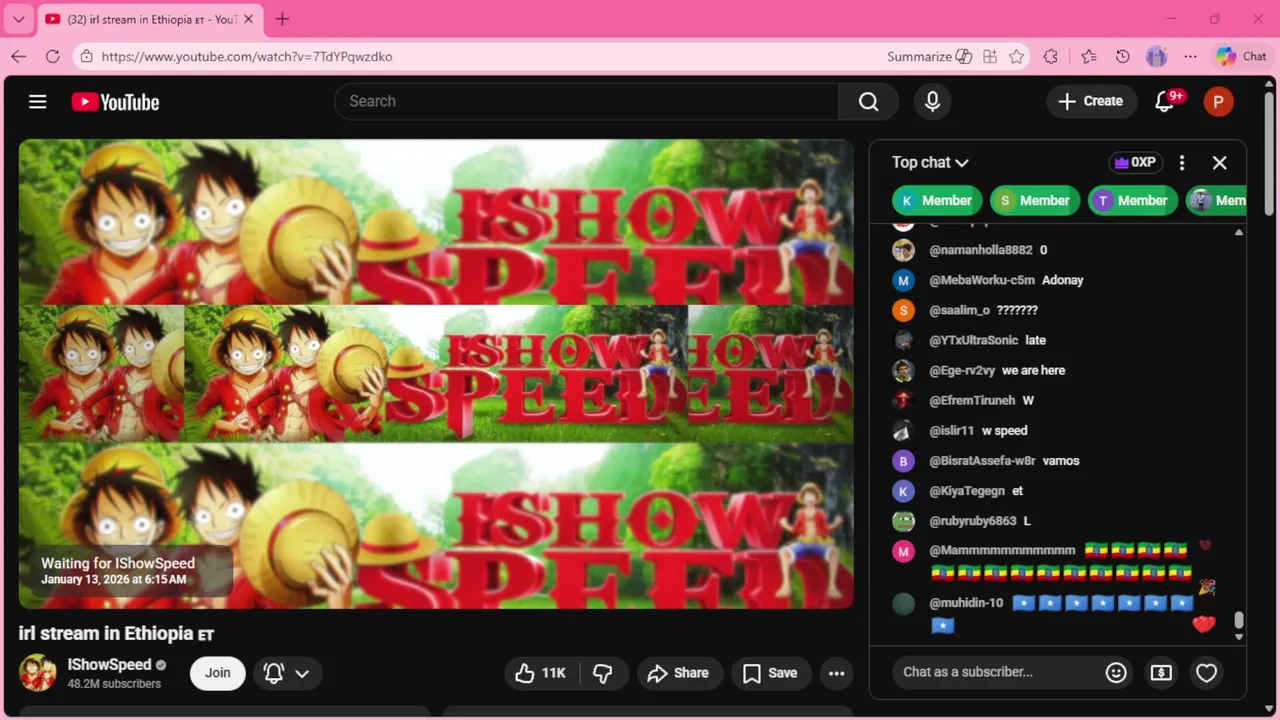Image resolution: width=1280 pixels, height=720 pixels.
Task: Toggle the subscription notification bell
Action: (x=274, y=673)
